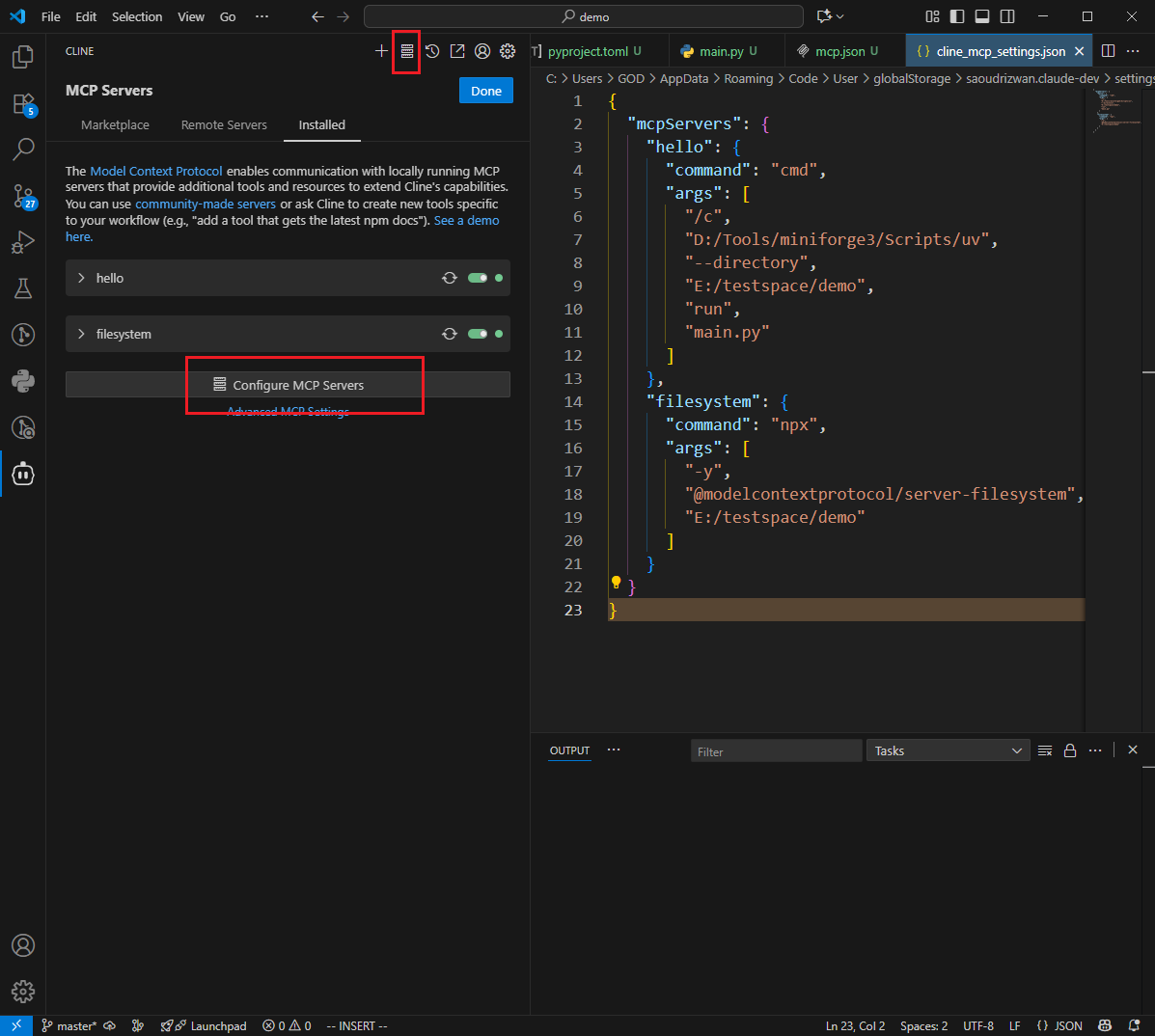Open the Selection menu

pyautogui.click(x=137, y=16)
